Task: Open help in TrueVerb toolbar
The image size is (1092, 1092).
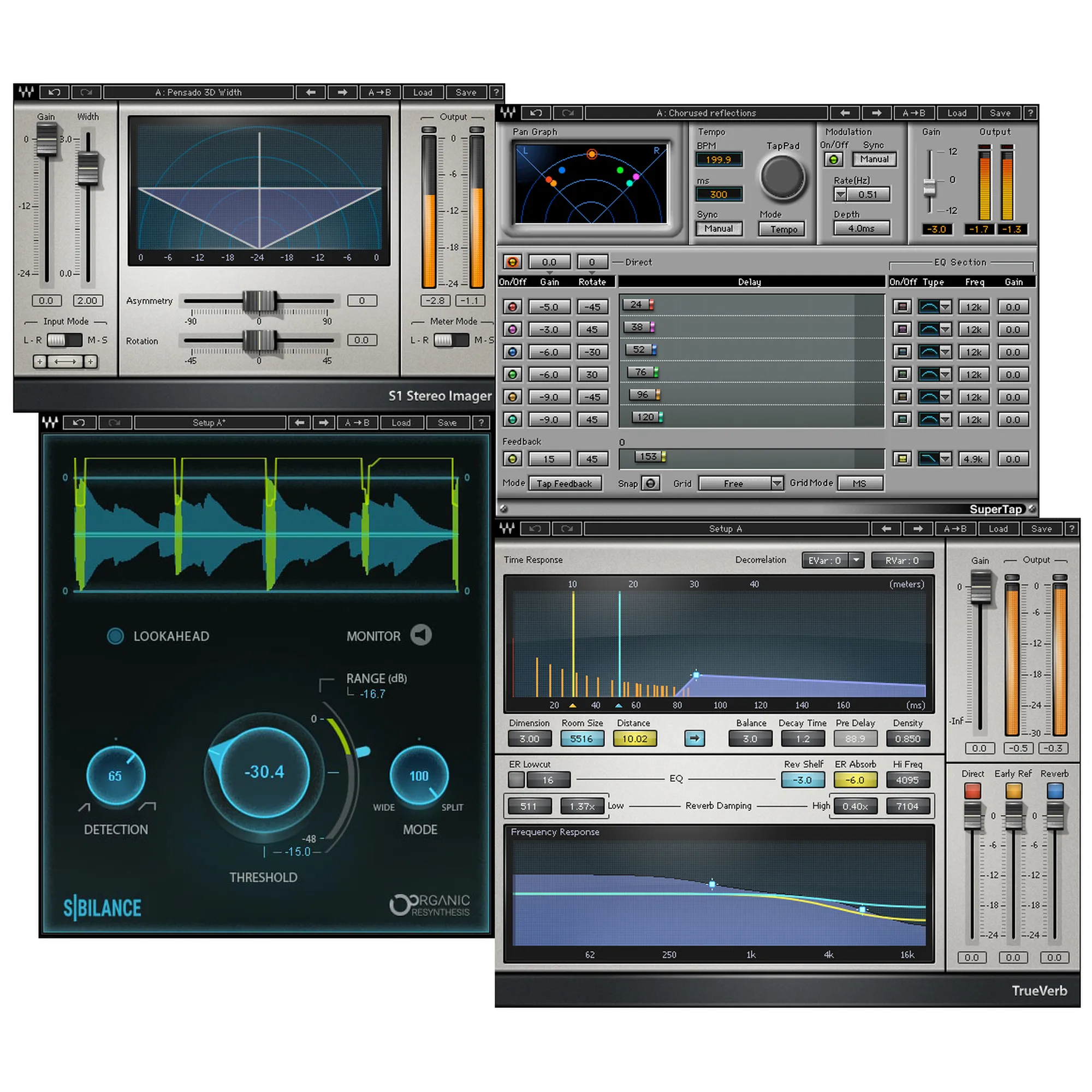Action: pos(1072,529)
